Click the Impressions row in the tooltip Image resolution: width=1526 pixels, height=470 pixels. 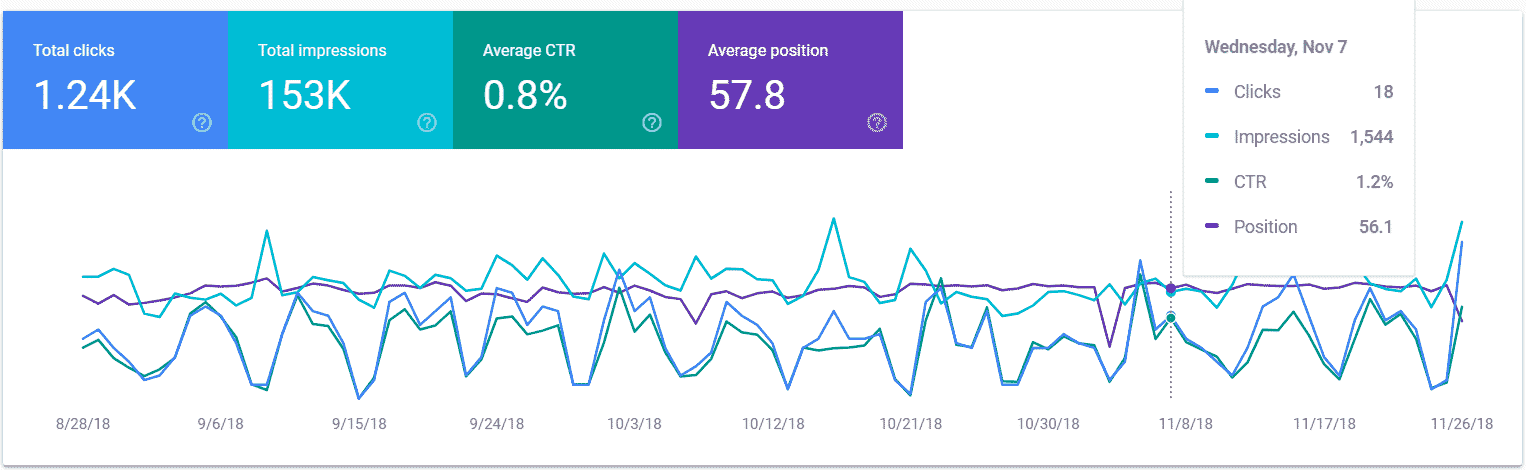tap(1299, 137)
